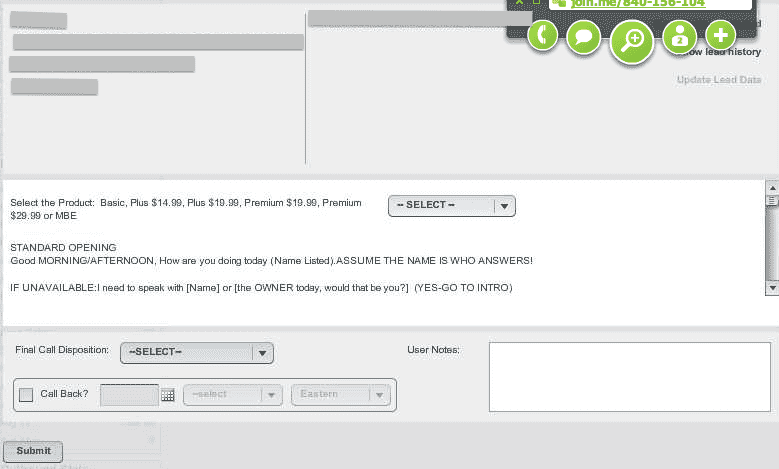The height and width of the screenshot is (469, 779).
Task: Click the STANDARD OPENING heading text
Action: tap(63, 247)
